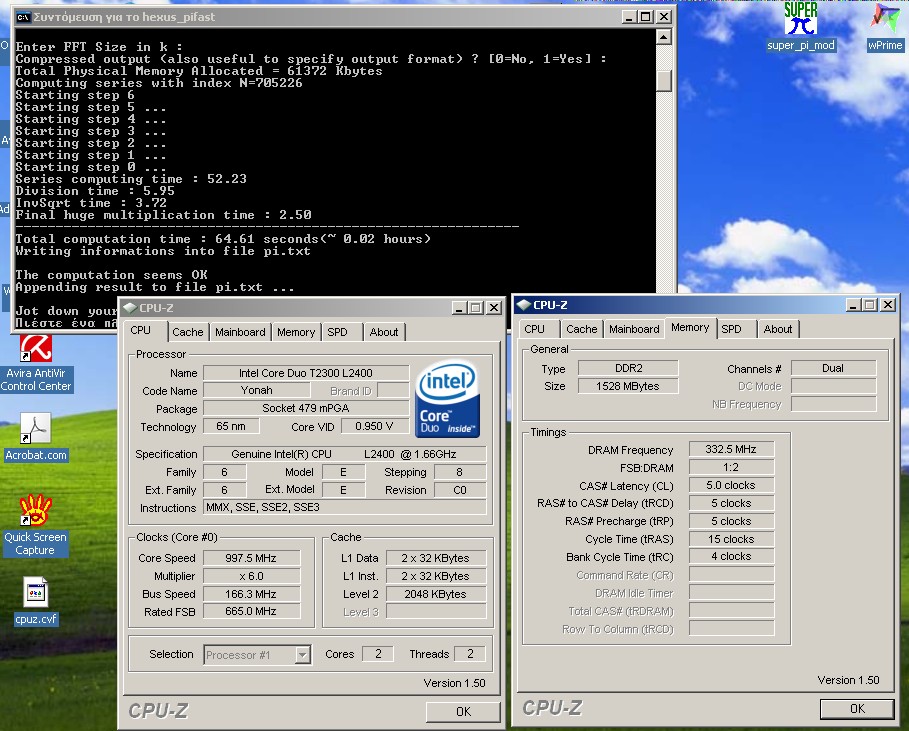
Task: Switch to Cache tab in left CPU-Z
Action: (x=187, y=332)
